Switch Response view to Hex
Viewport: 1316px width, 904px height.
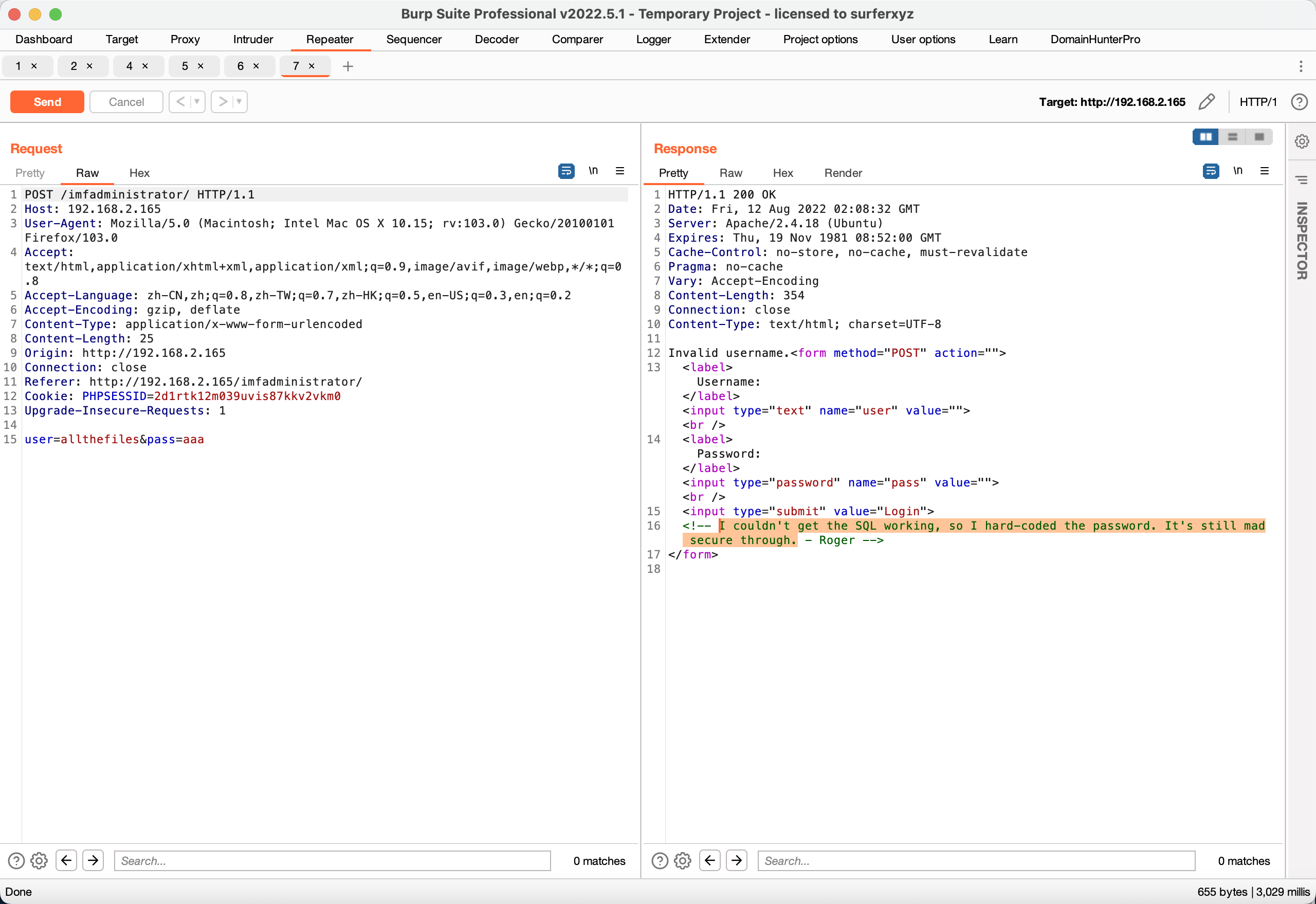coord(783,173)
